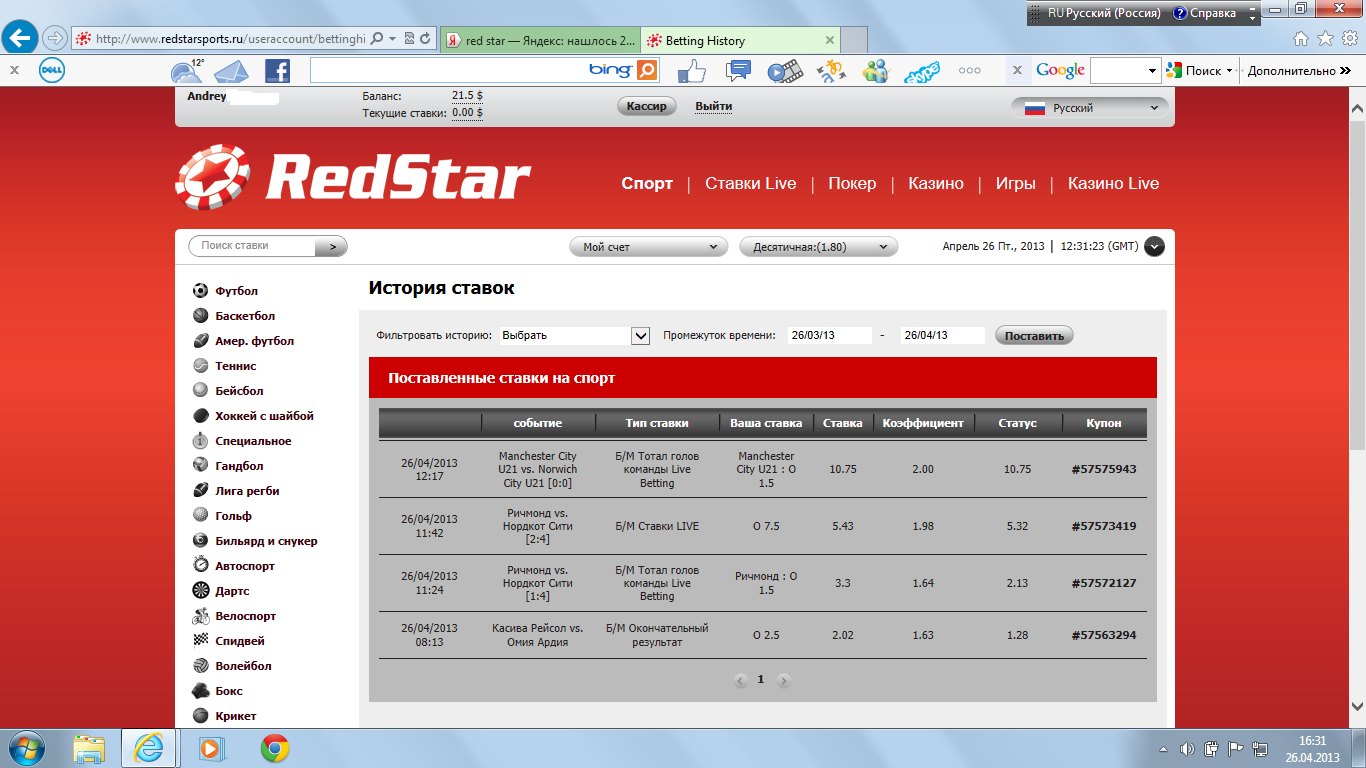The height and width of the screenshot is (768, 1366).
Task: Open the Русский language selector
Action: (x=1089, y=108)
